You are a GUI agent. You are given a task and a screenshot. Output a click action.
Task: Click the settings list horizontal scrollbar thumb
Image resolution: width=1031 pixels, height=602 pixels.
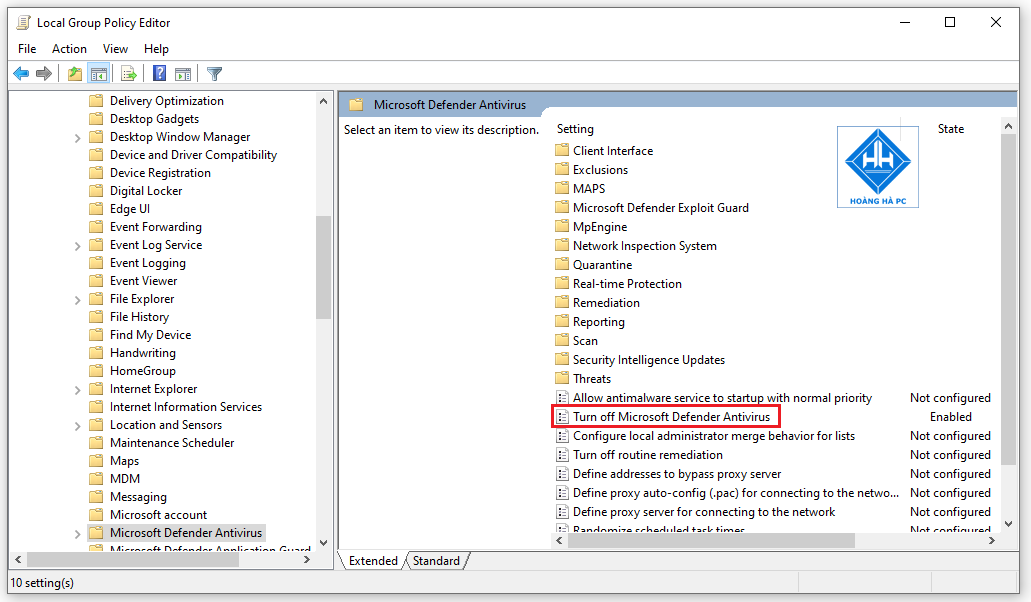[711, 540]
